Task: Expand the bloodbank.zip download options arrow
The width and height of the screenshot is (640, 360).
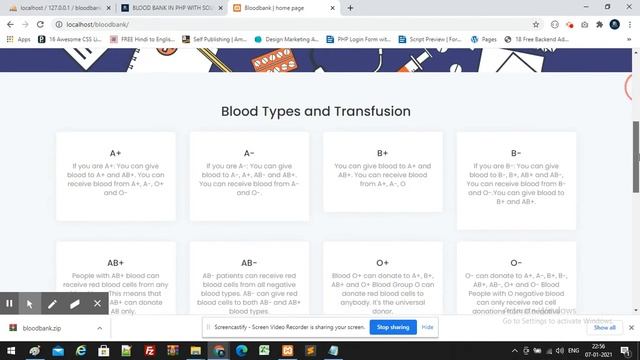Action: [100, 328]
